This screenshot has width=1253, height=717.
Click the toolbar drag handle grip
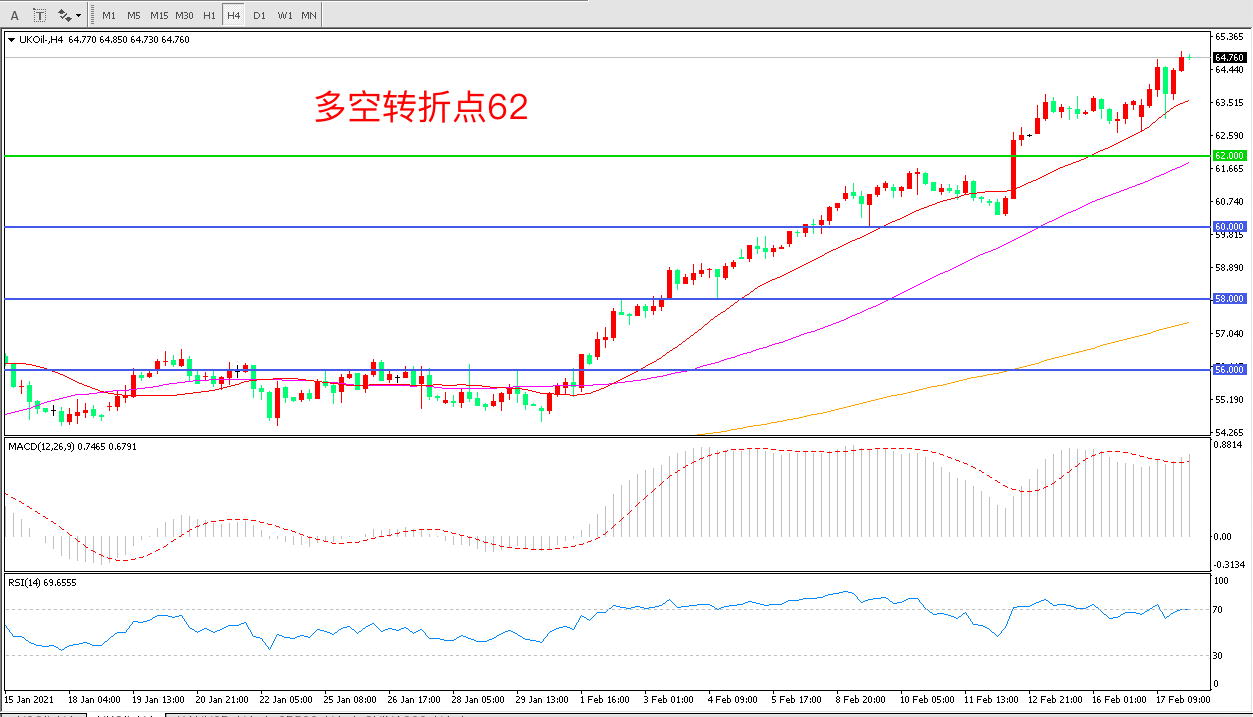(93, 15)
